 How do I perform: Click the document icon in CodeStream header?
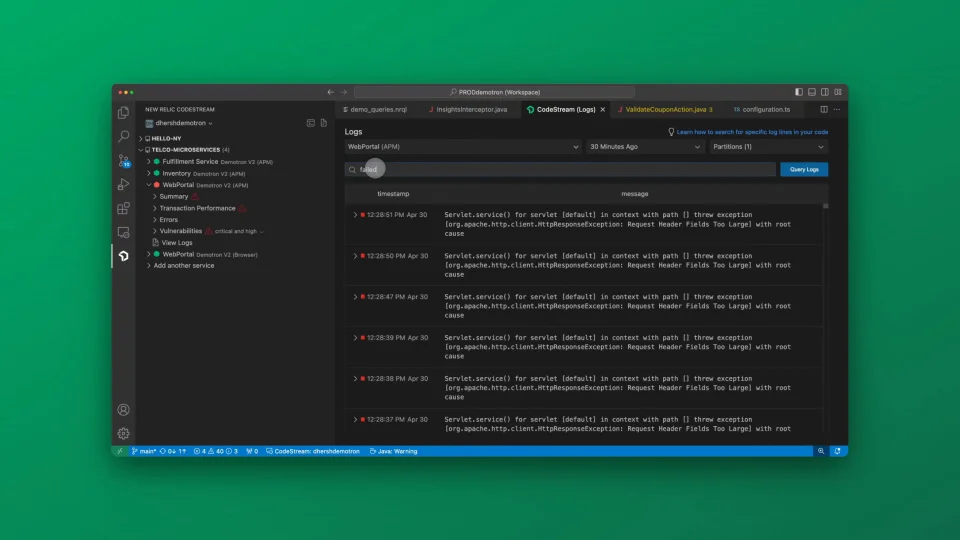pos(324,123)
